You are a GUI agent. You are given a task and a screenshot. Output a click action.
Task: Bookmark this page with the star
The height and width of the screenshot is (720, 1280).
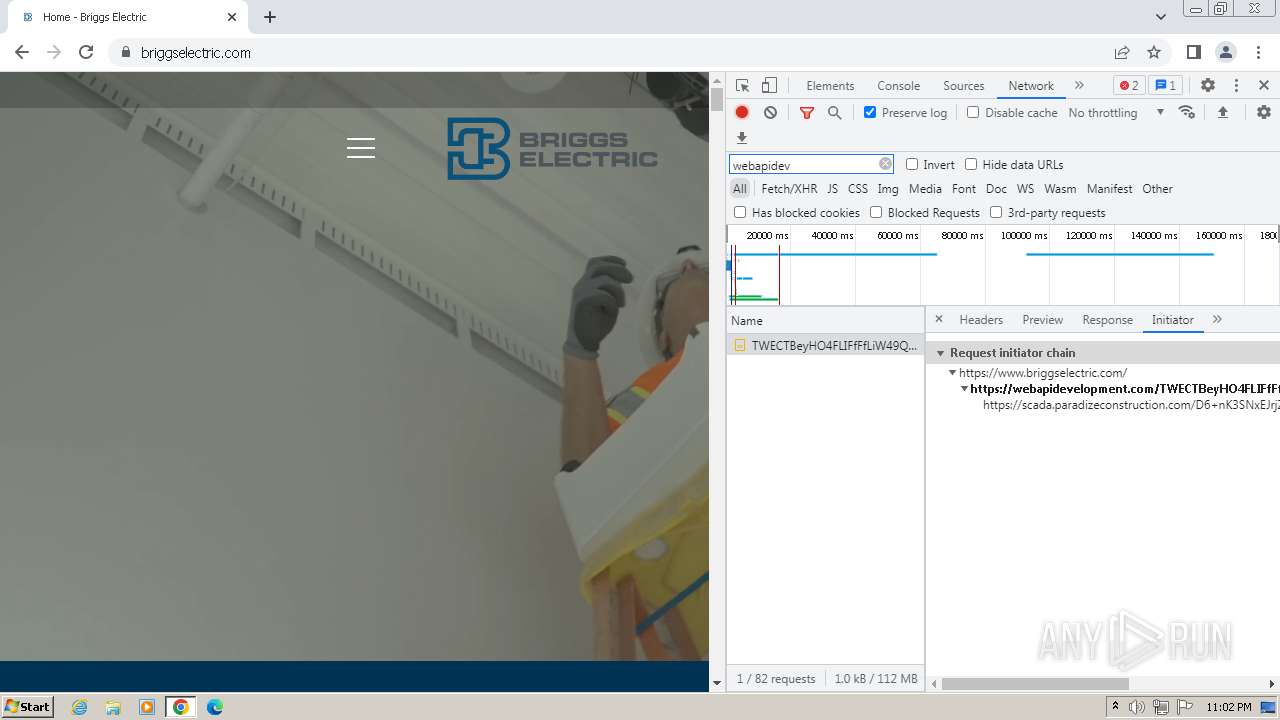(1154, 52)
